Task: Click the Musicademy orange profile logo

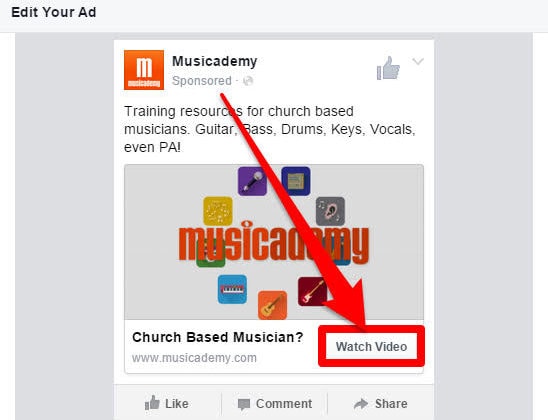Action: click(x=144, y=70)
